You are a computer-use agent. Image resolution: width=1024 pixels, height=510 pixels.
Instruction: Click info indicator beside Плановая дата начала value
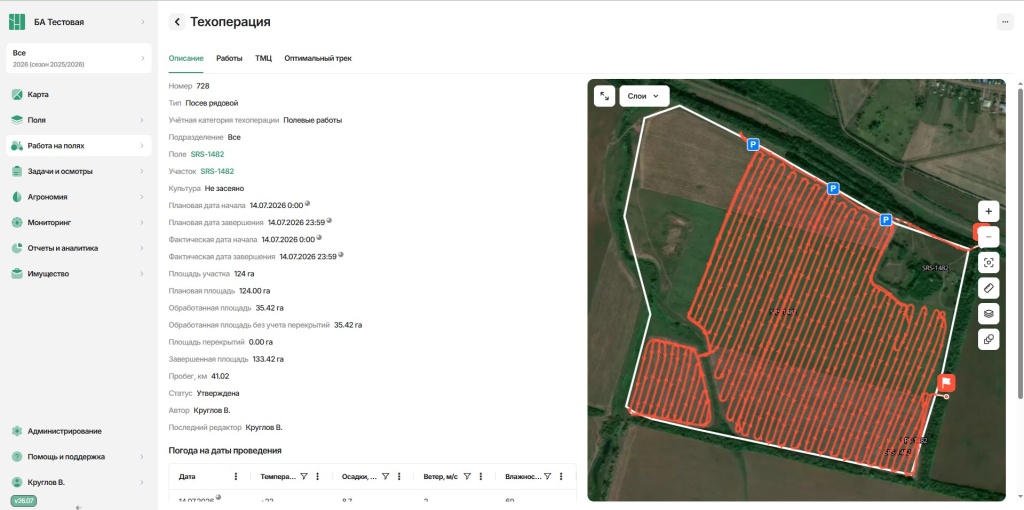coord(307,203)
